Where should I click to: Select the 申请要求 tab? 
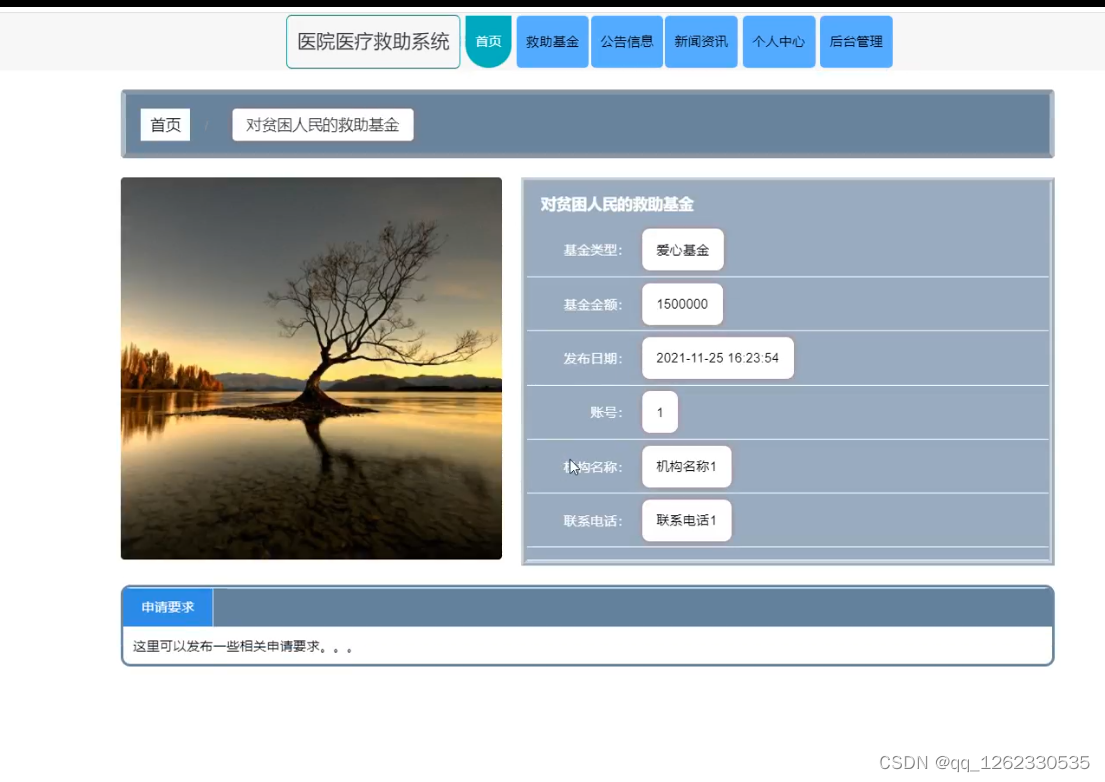click(x=168, y=607)
